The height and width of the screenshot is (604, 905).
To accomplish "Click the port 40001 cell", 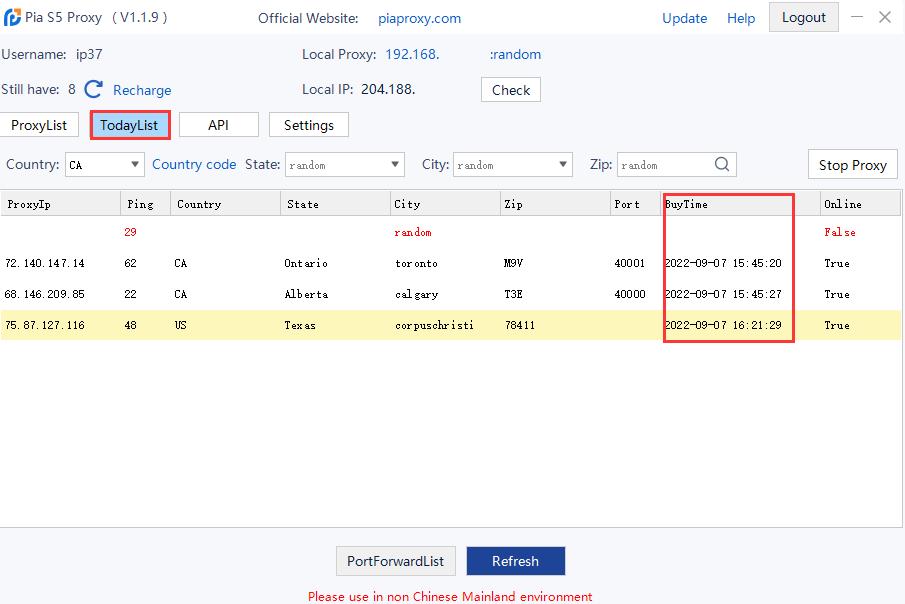I will click(x=630, y=263).
